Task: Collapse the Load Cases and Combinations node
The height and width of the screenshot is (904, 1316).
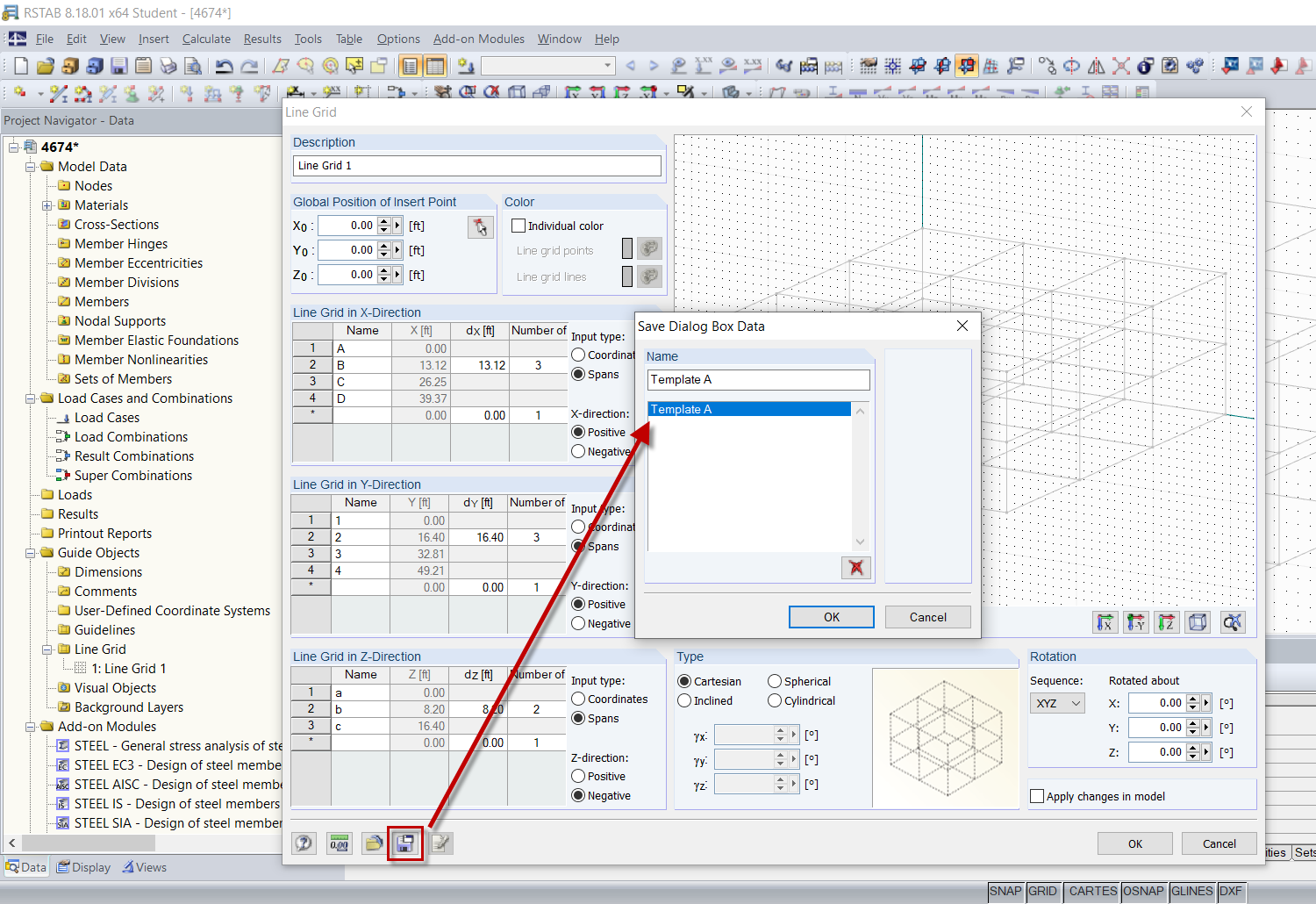Action: pyautogui.click(x=31, y=398)
